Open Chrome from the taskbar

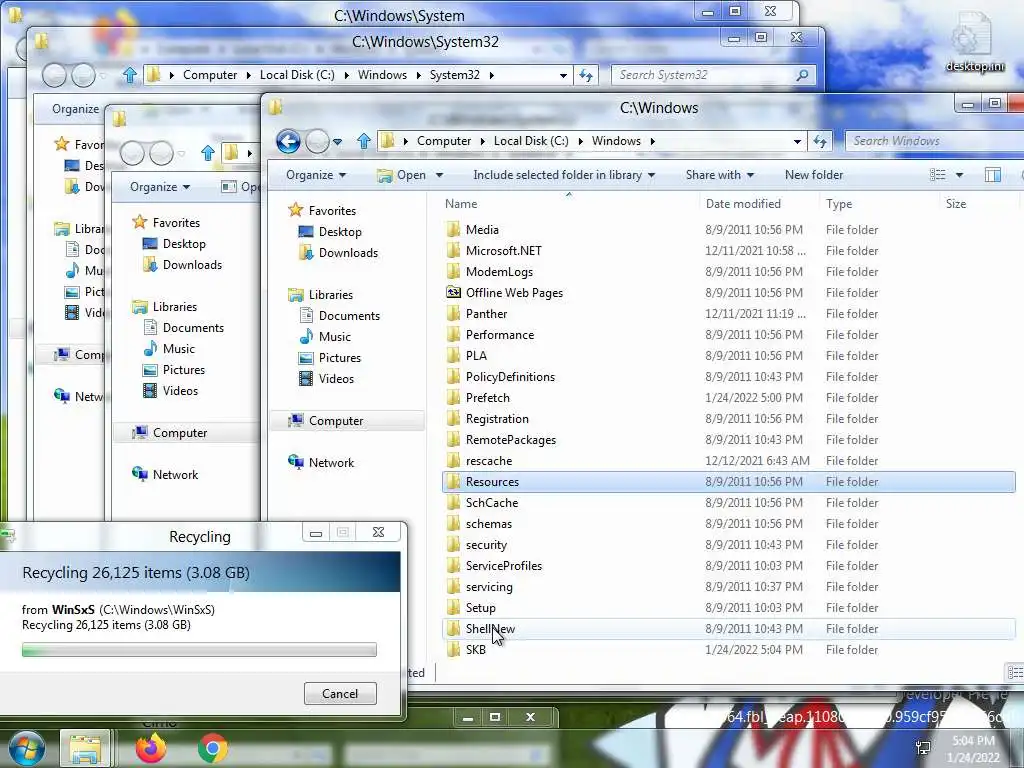pos(212,748)
